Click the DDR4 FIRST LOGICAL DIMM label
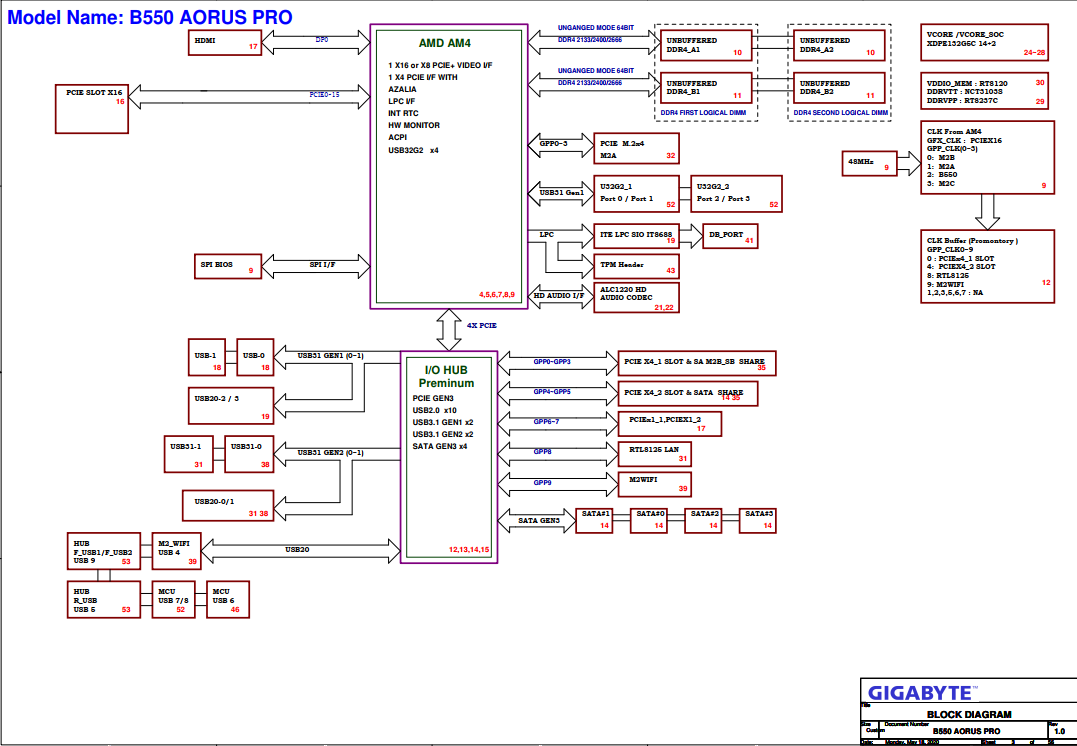 [703, 113]
